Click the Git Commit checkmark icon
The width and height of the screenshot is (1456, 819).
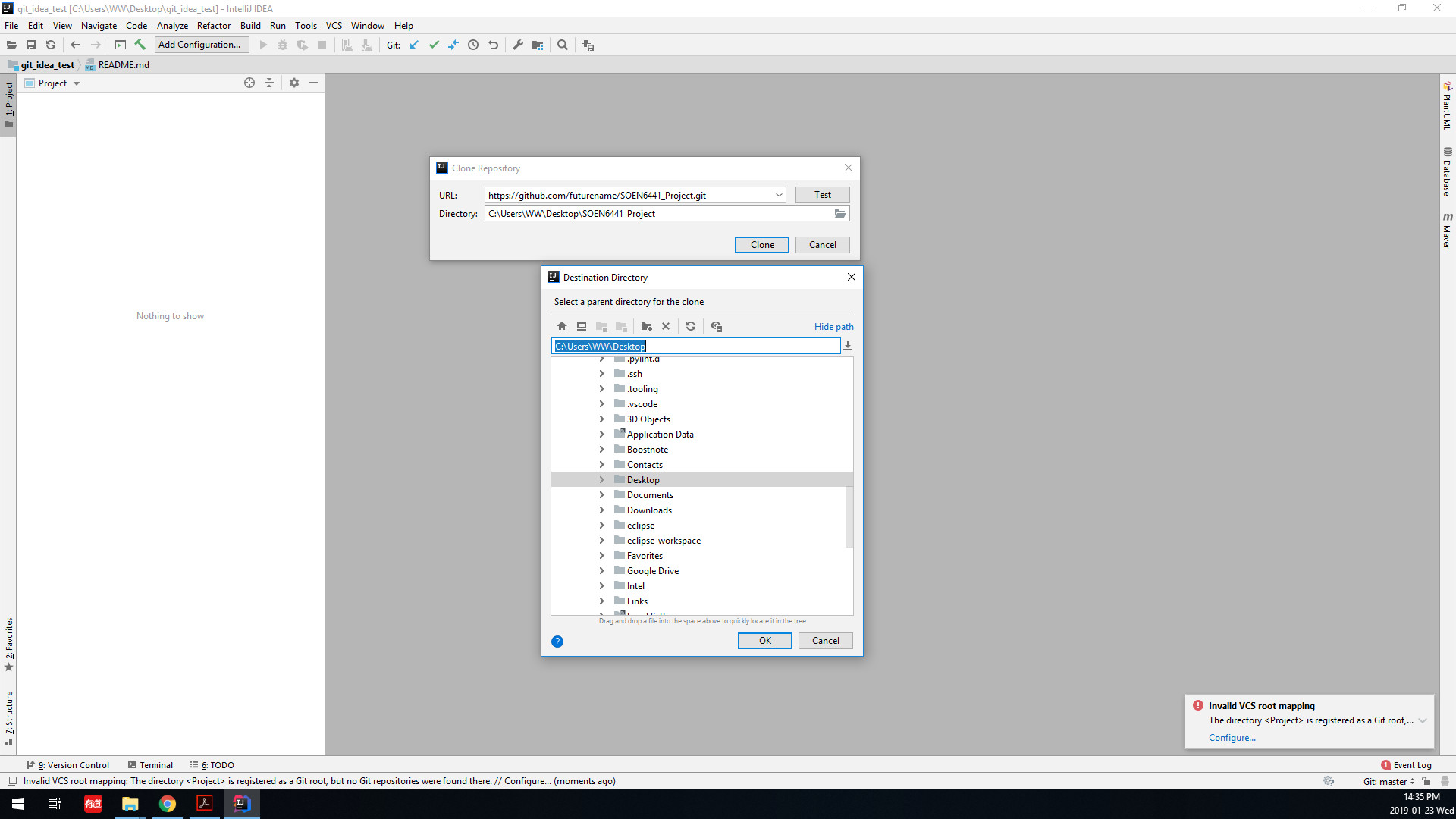click(434, 45)
